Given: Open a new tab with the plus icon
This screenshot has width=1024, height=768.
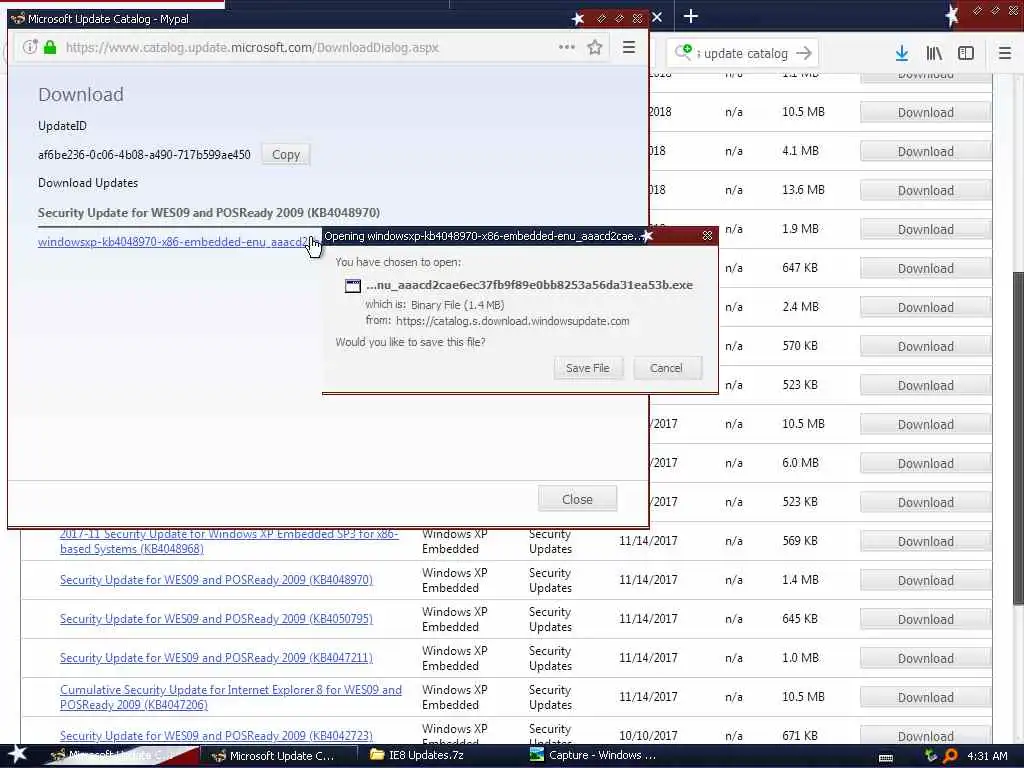Looking at the screenshot, I should pos(690,16).
